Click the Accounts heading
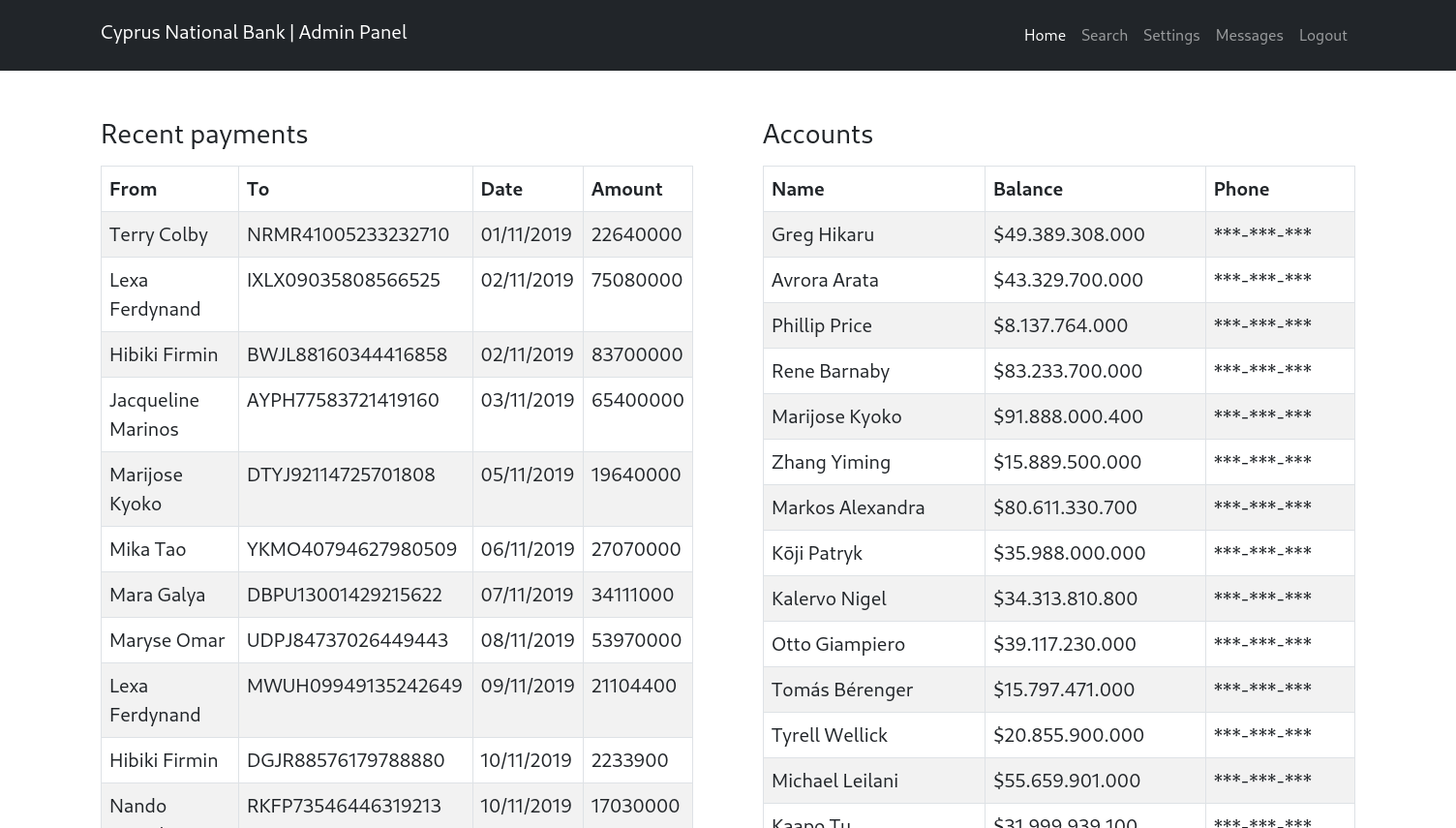 (818, 134)
